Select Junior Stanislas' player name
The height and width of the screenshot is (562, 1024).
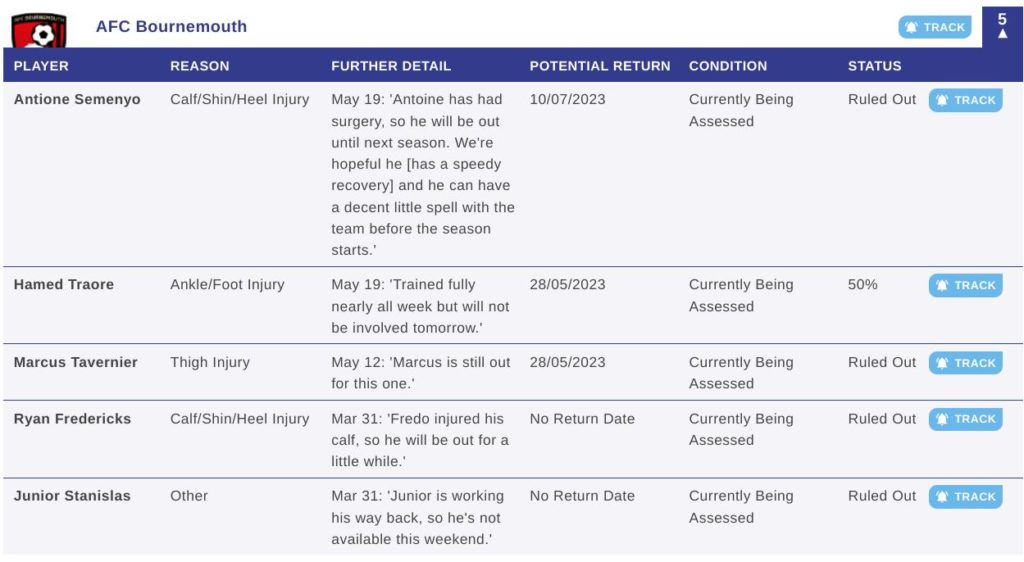(72, 496)
